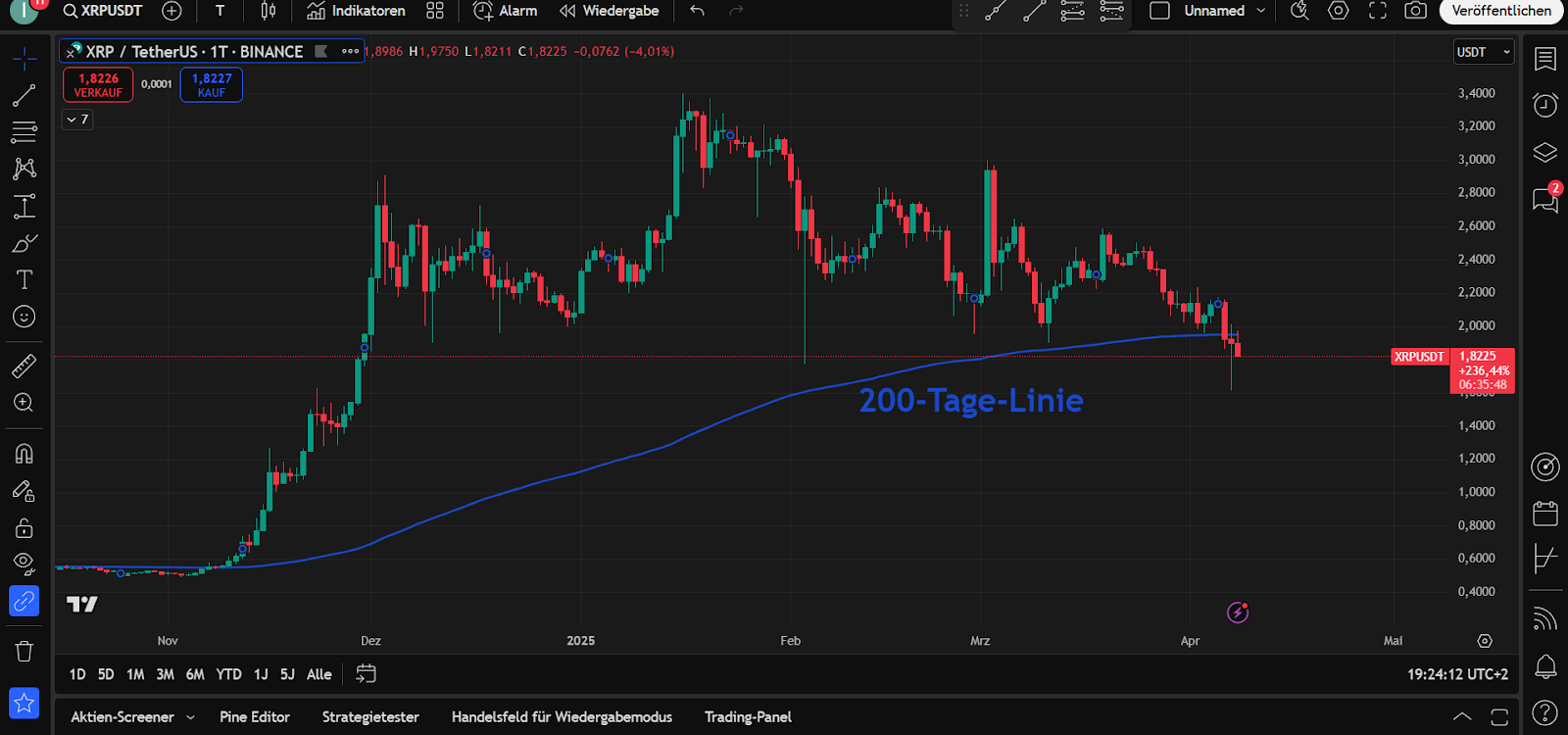The width and height of the screenshot is (1568, 735).
Task: Open the Aktien-Screener dropdown arrow
Action: point(190,717)
